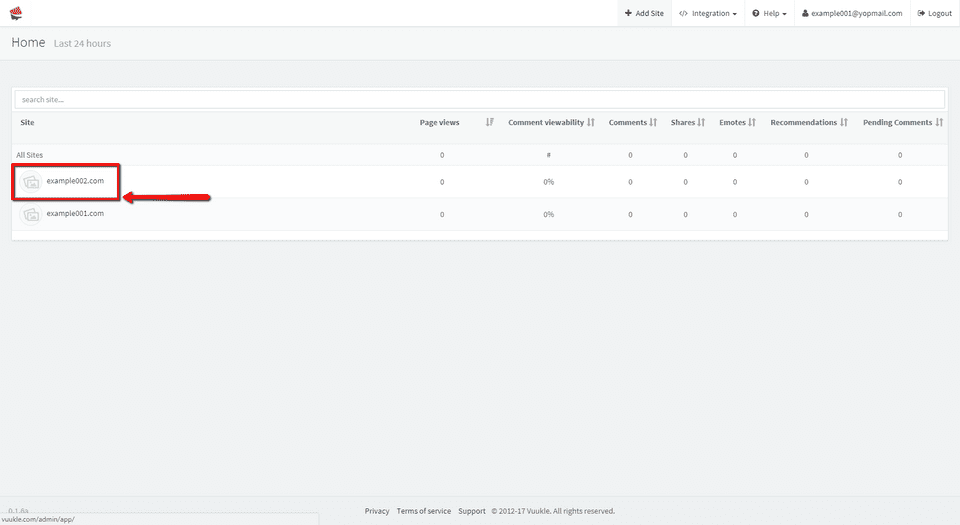Sort by Shares column arrows
The image size is (960, 525).
click(x=701, y=122)
